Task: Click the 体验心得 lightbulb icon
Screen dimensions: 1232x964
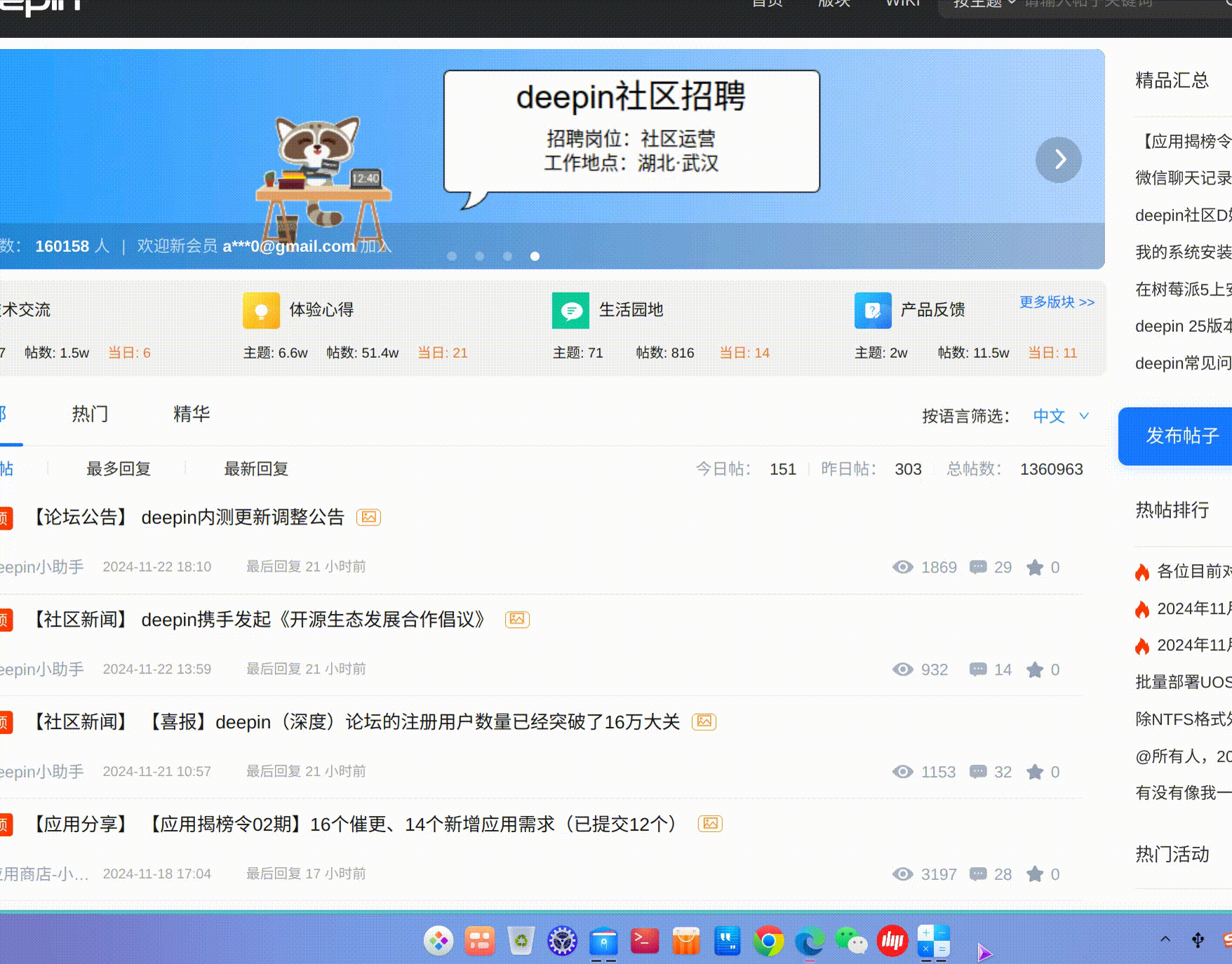Action: [x=261, y=310]
